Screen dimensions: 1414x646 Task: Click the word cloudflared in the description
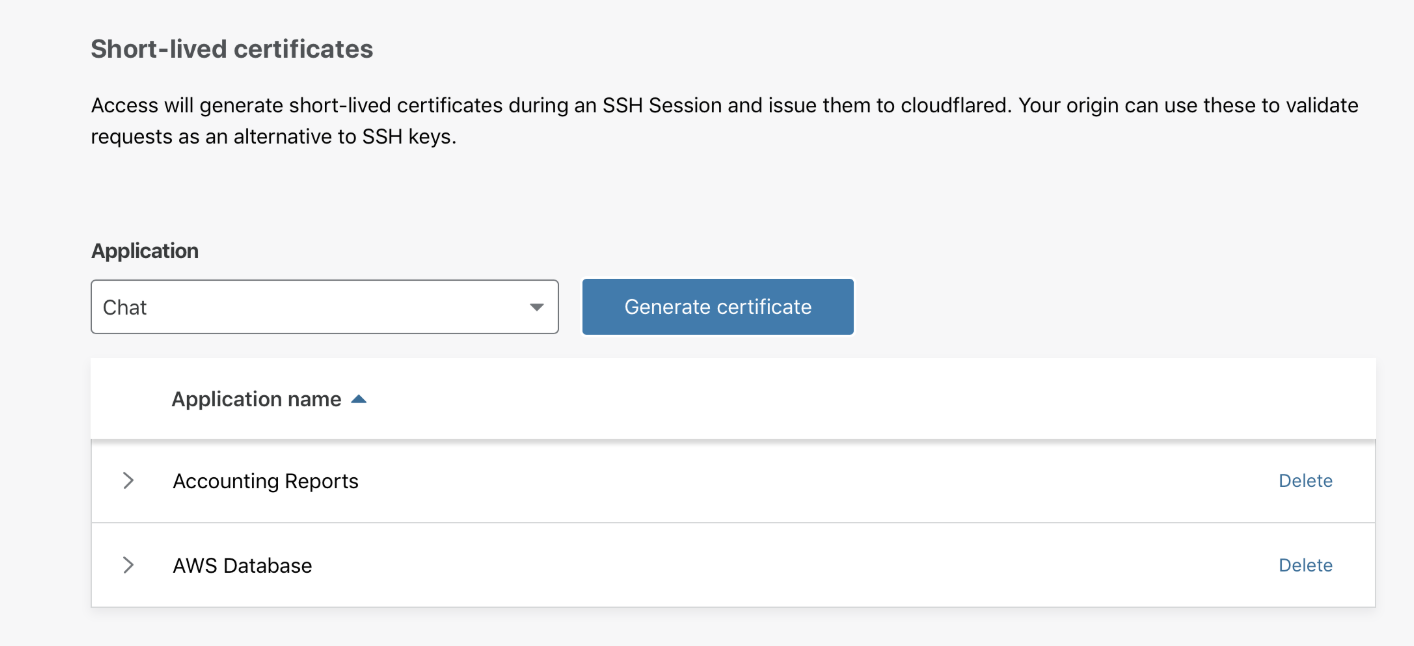(950, 105)
